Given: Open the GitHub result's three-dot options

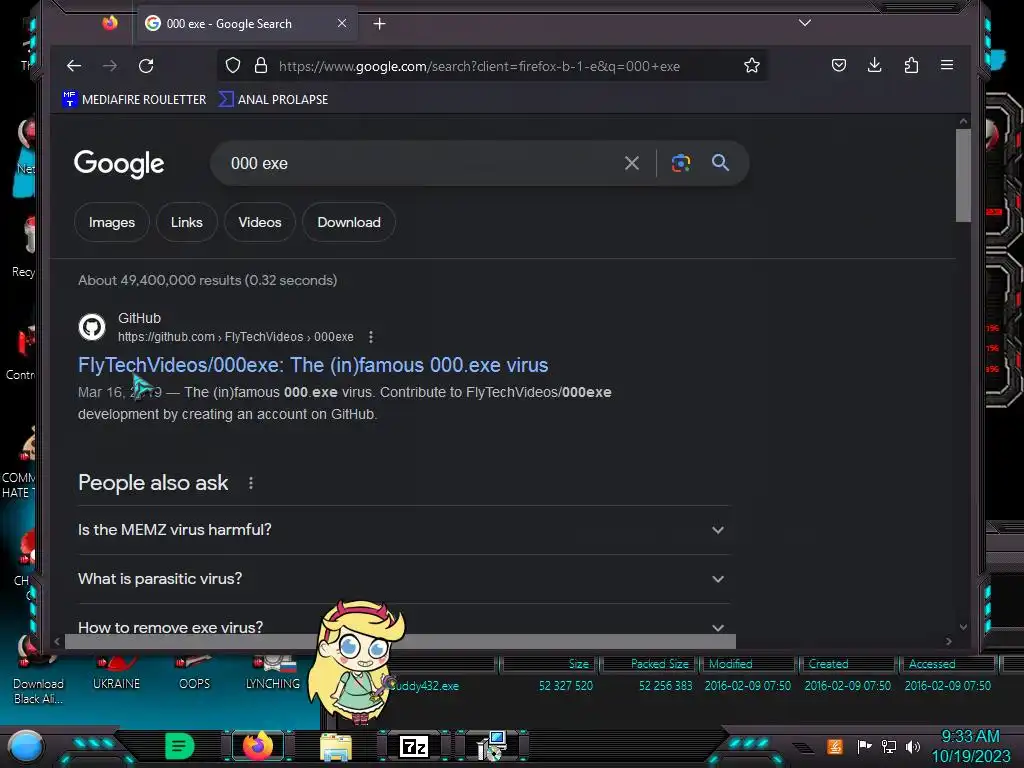Looking at the screenshot, I should [371, 337].
